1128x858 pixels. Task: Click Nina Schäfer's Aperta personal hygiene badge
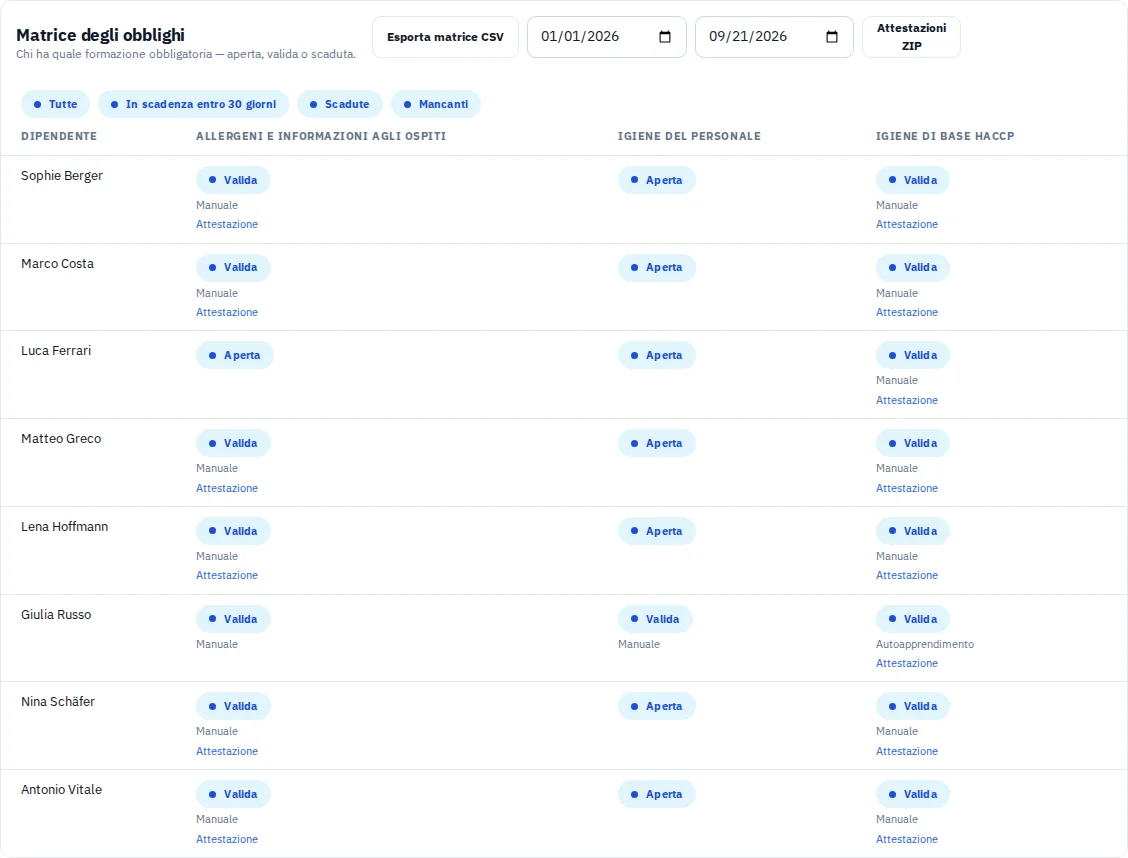(657, 706)
